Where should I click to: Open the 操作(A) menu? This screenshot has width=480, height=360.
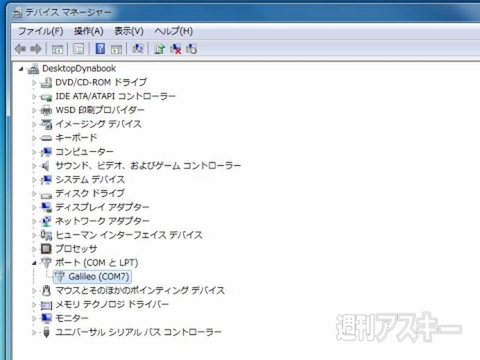point(89,31)
